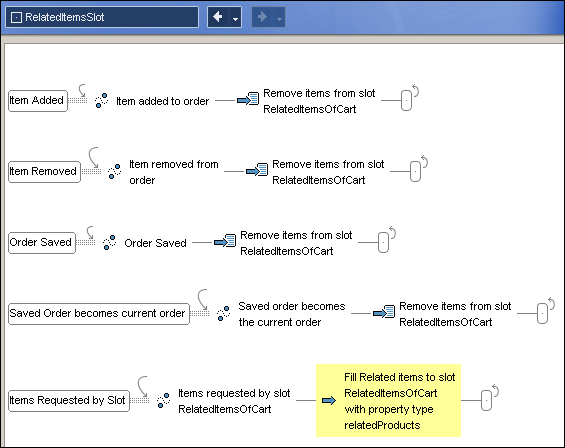Click end loop marker of Saved Order row
The width and height of the screenshot is (565, 448).
point(542,313)
